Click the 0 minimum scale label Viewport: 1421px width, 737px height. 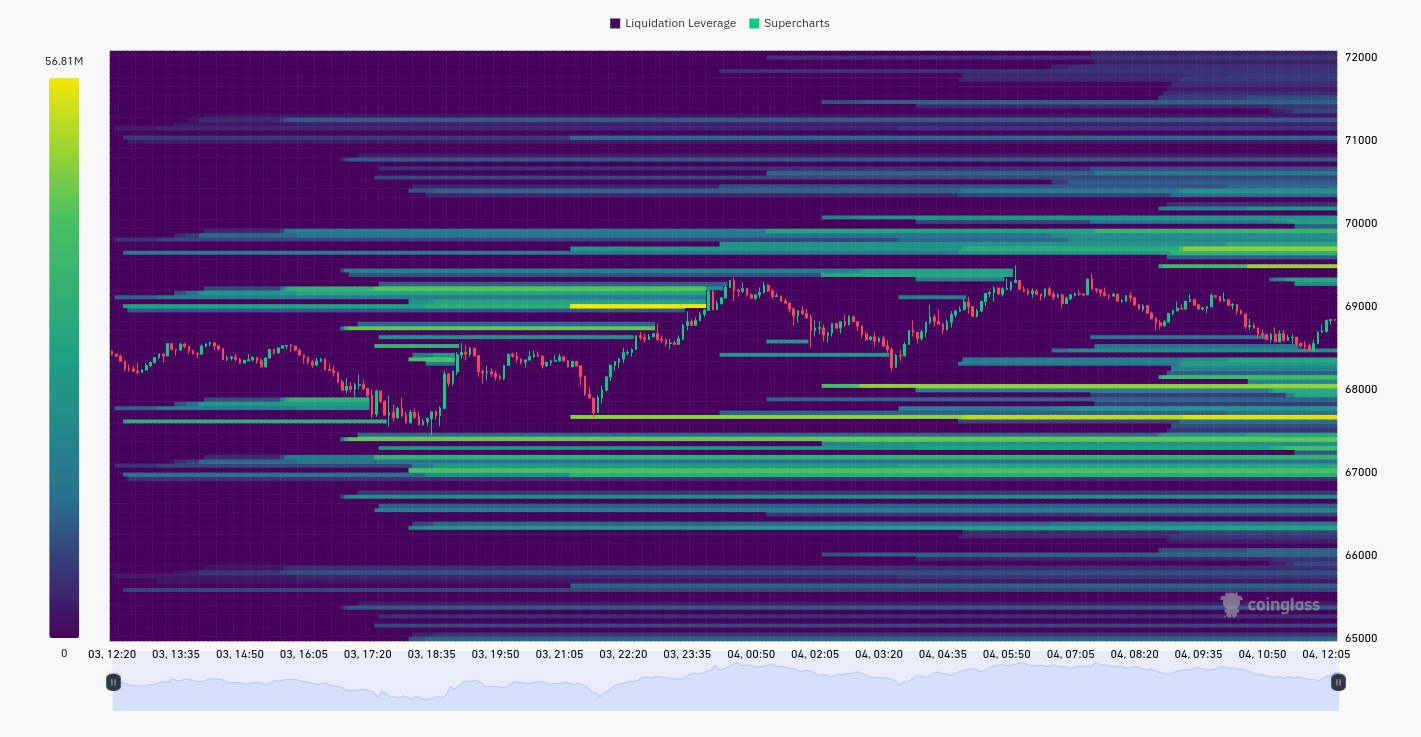[x=64, y=653]
